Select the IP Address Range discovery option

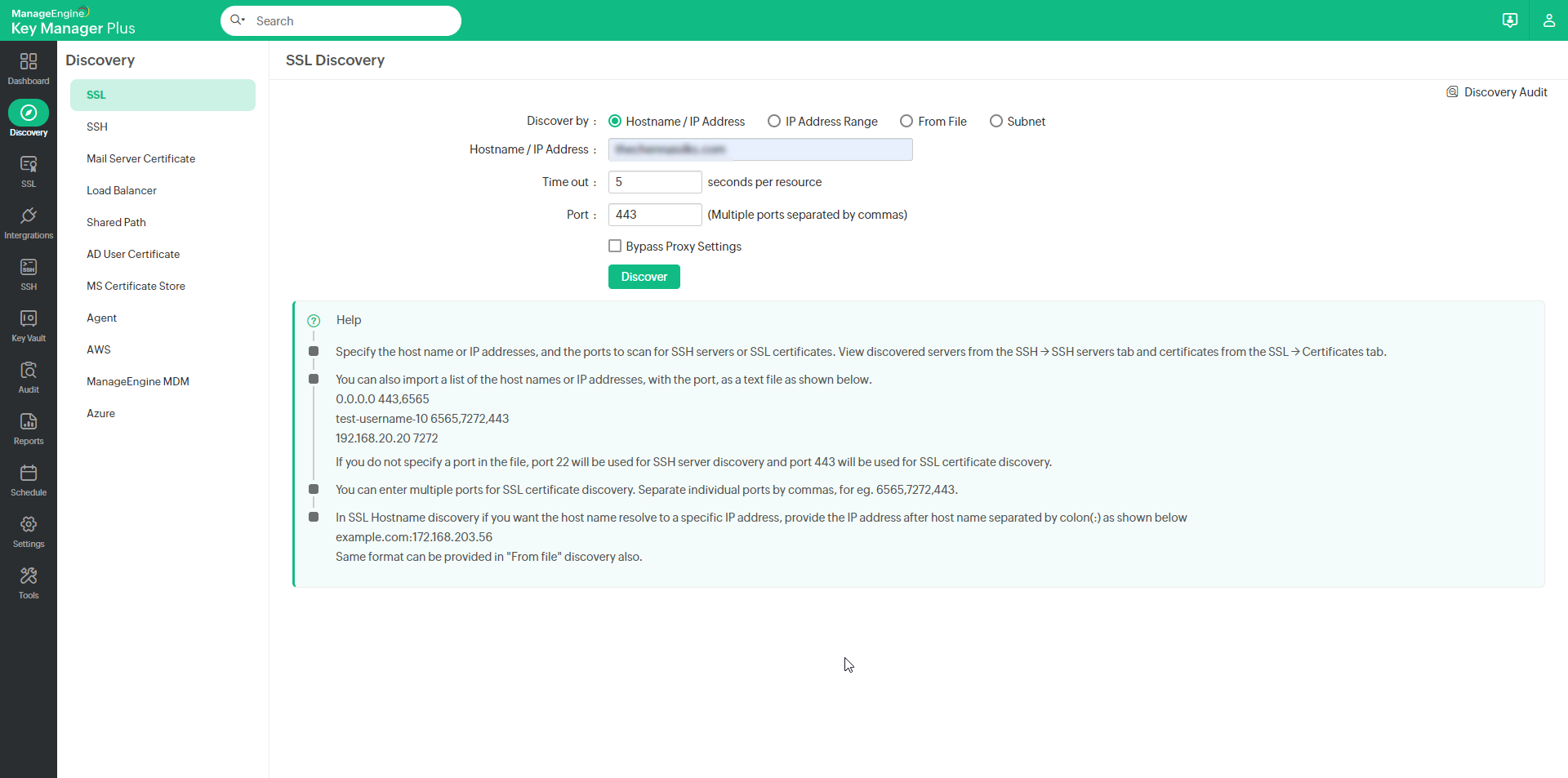pos(774,121)
